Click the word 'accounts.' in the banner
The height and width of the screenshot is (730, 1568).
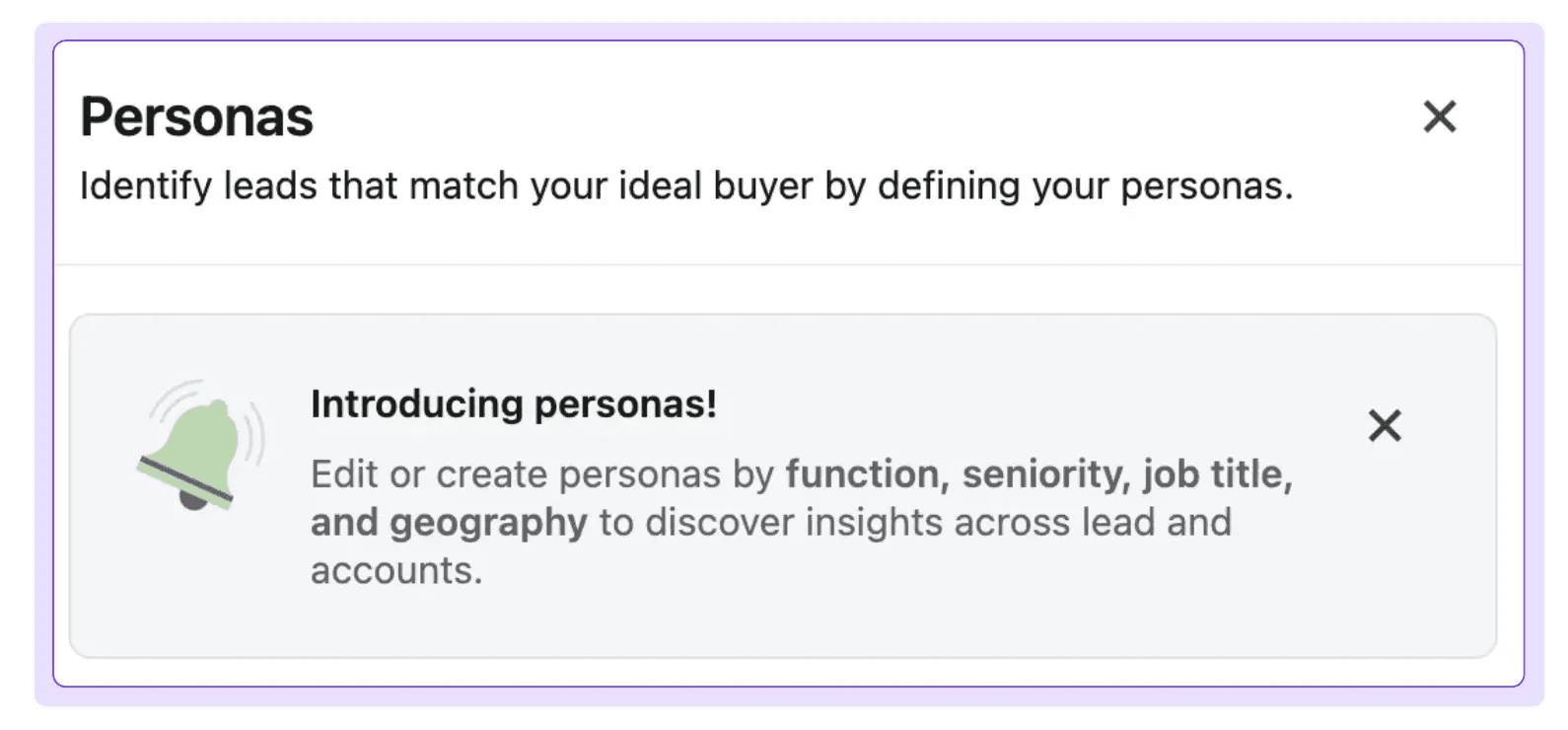point(396,570)
